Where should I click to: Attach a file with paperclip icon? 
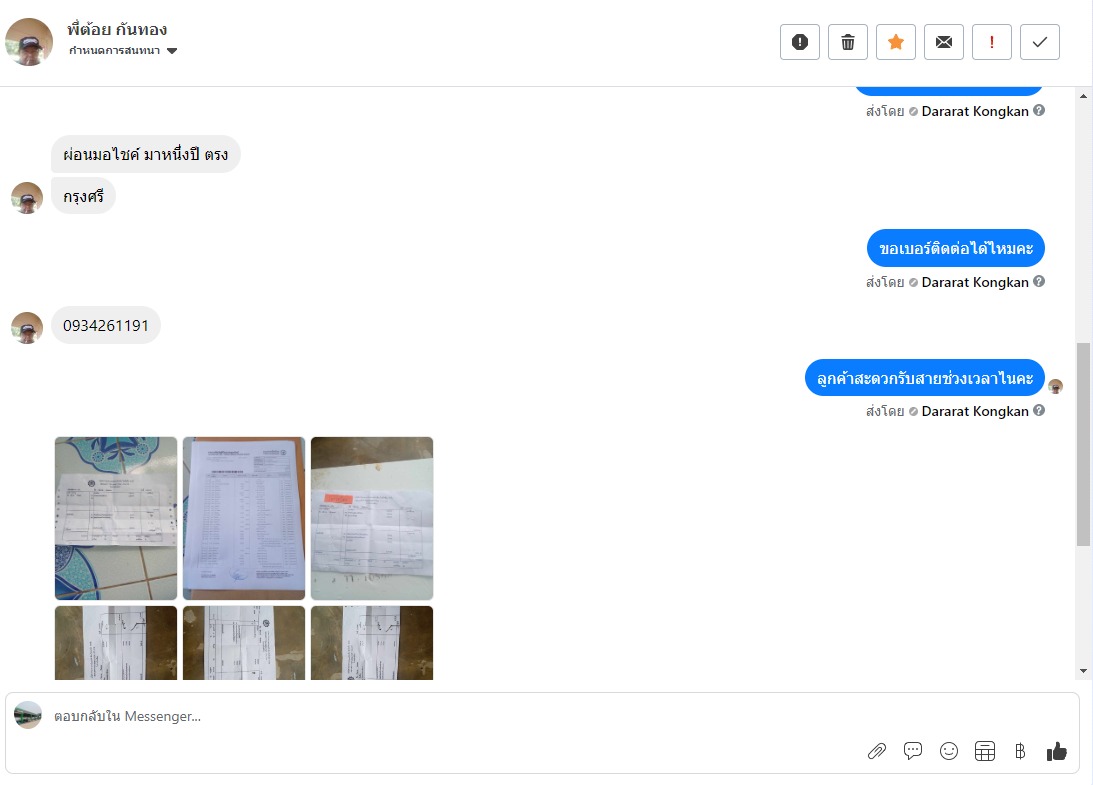[x=876, y=751]
